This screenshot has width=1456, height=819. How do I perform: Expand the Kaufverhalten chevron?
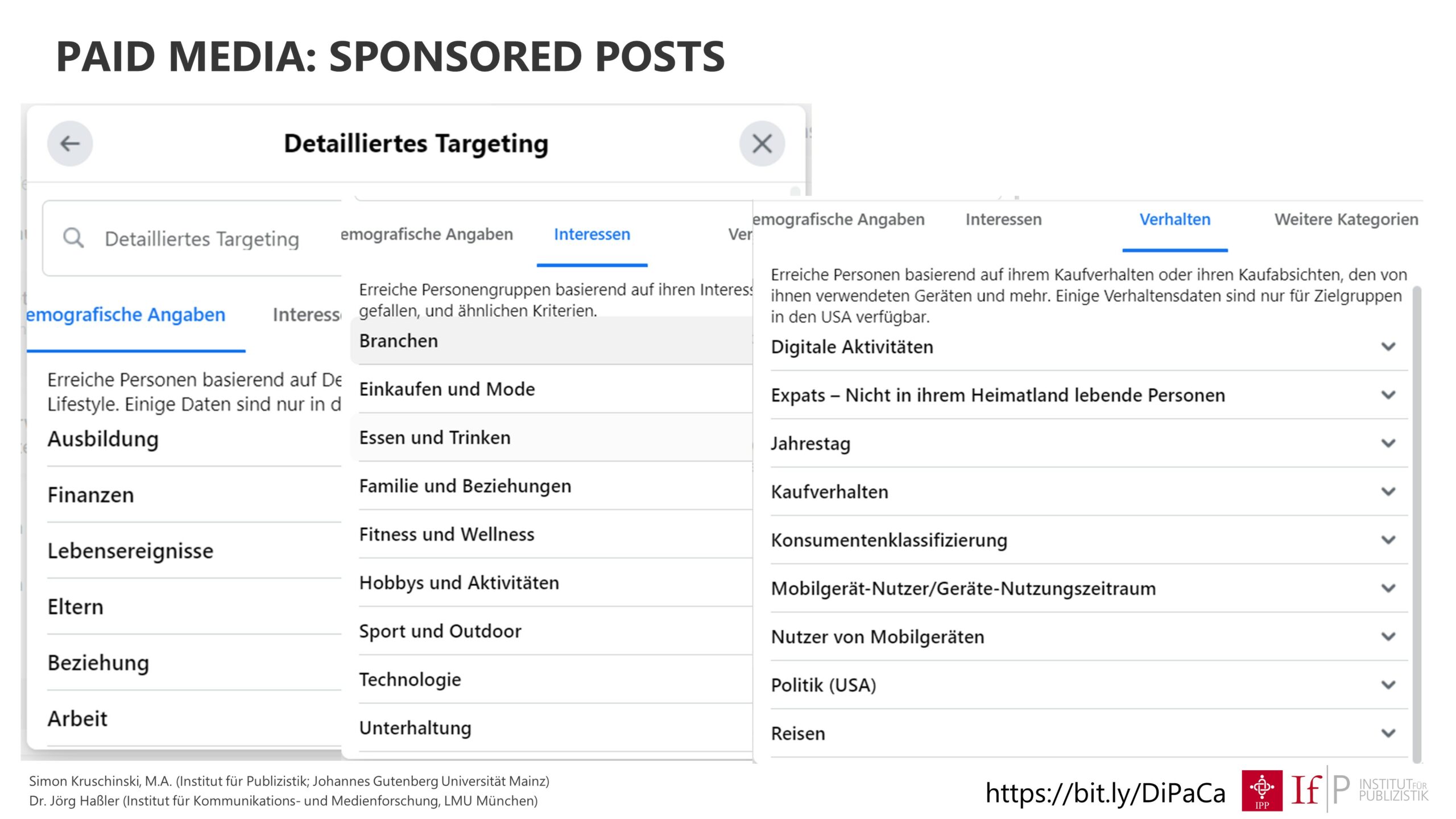click(1388, 491)
